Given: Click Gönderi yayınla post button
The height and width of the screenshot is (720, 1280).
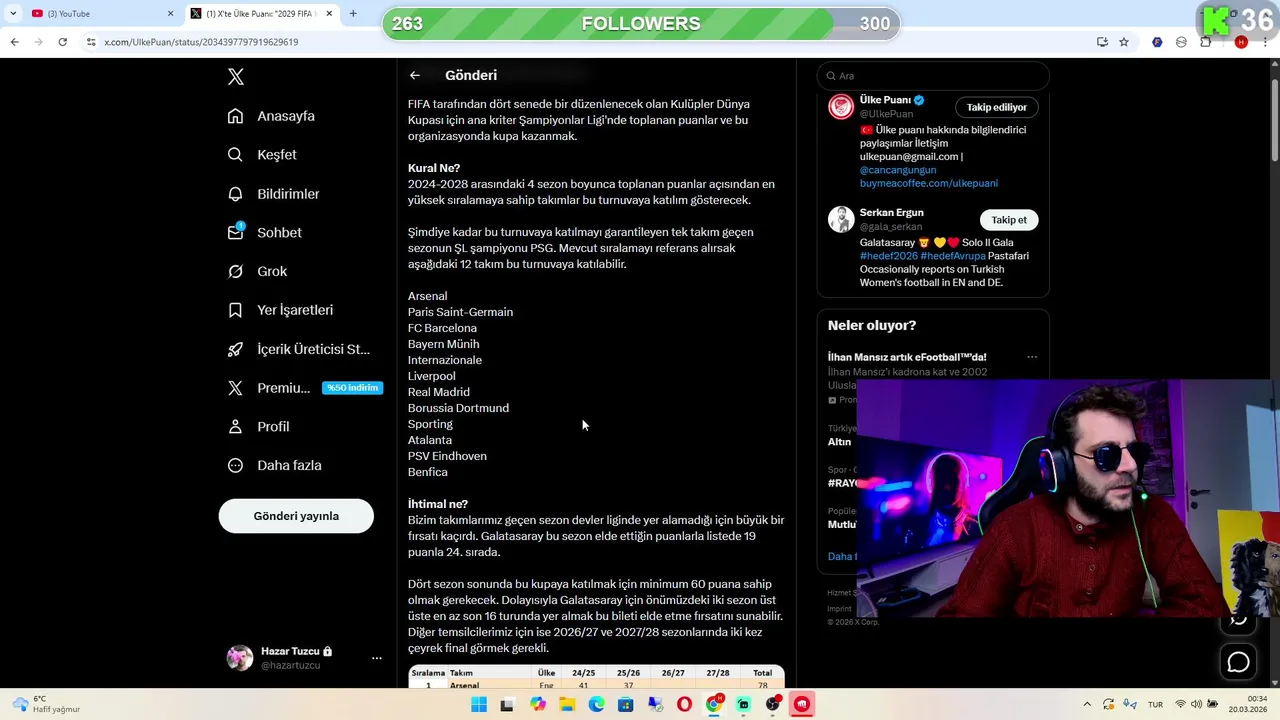Looking at the screenshot, I should coord(296,516).
